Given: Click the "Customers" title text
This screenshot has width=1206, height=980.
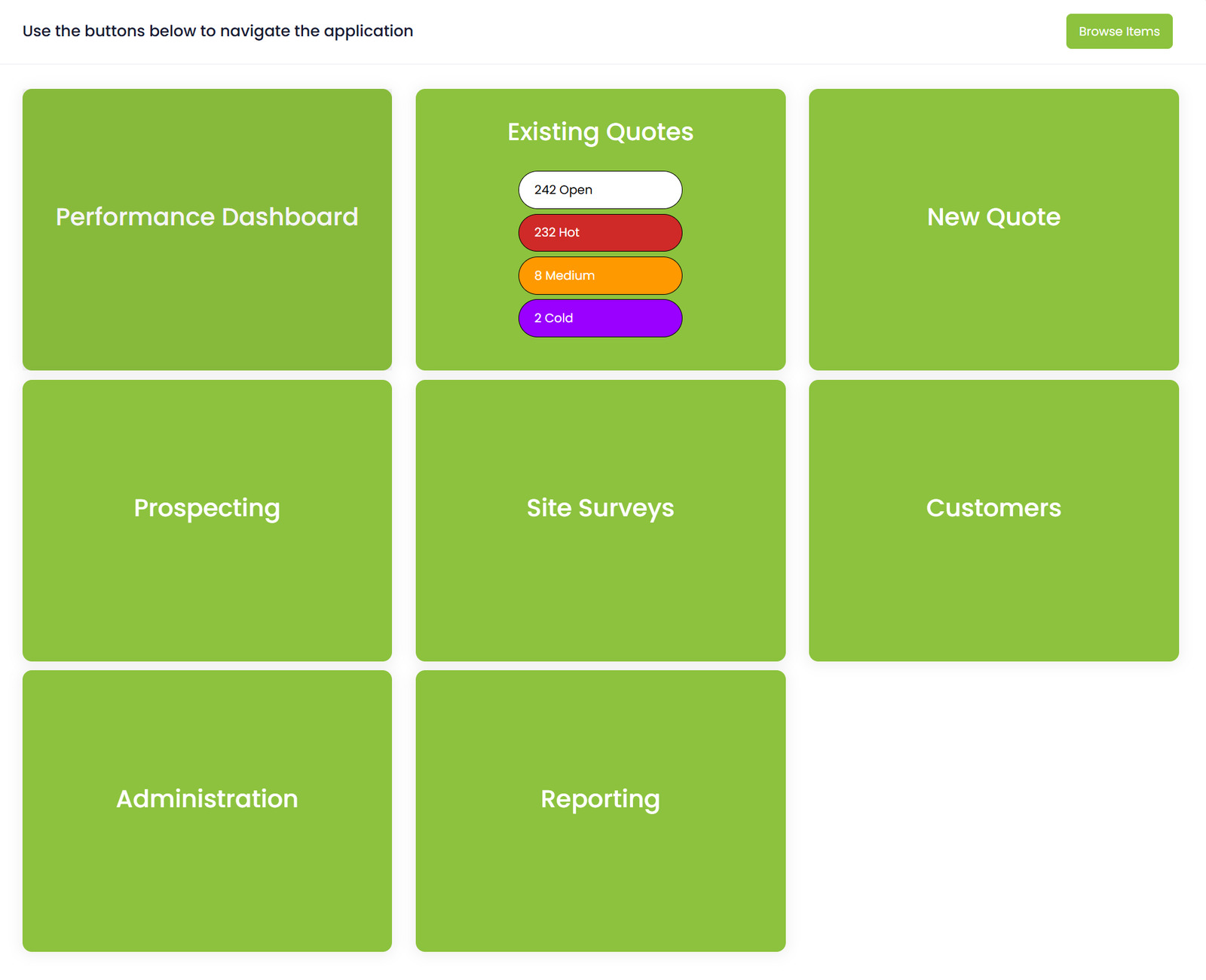Looking at the screenshot, I should point(993,508).
